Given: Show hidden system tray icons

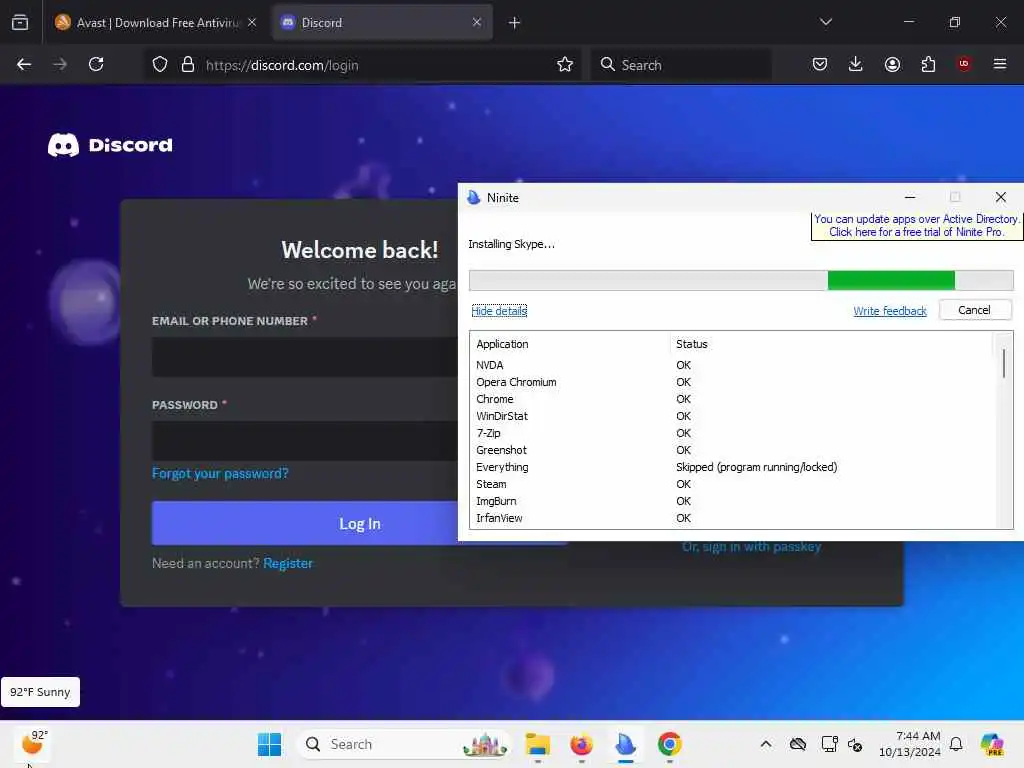Looking at the screenshot, I should pyautogui.click(x=765, y=744).
